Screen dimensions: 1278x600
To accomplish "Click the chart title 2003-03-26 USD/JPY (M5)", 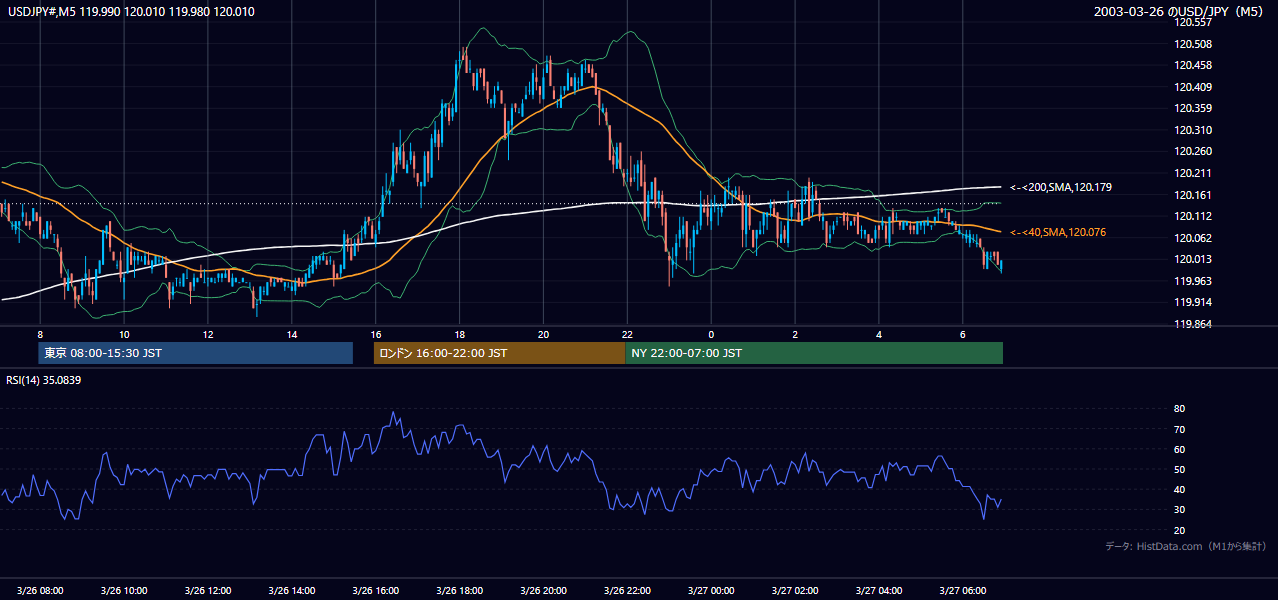I will pyautogui.click(x=1180, y=12).
